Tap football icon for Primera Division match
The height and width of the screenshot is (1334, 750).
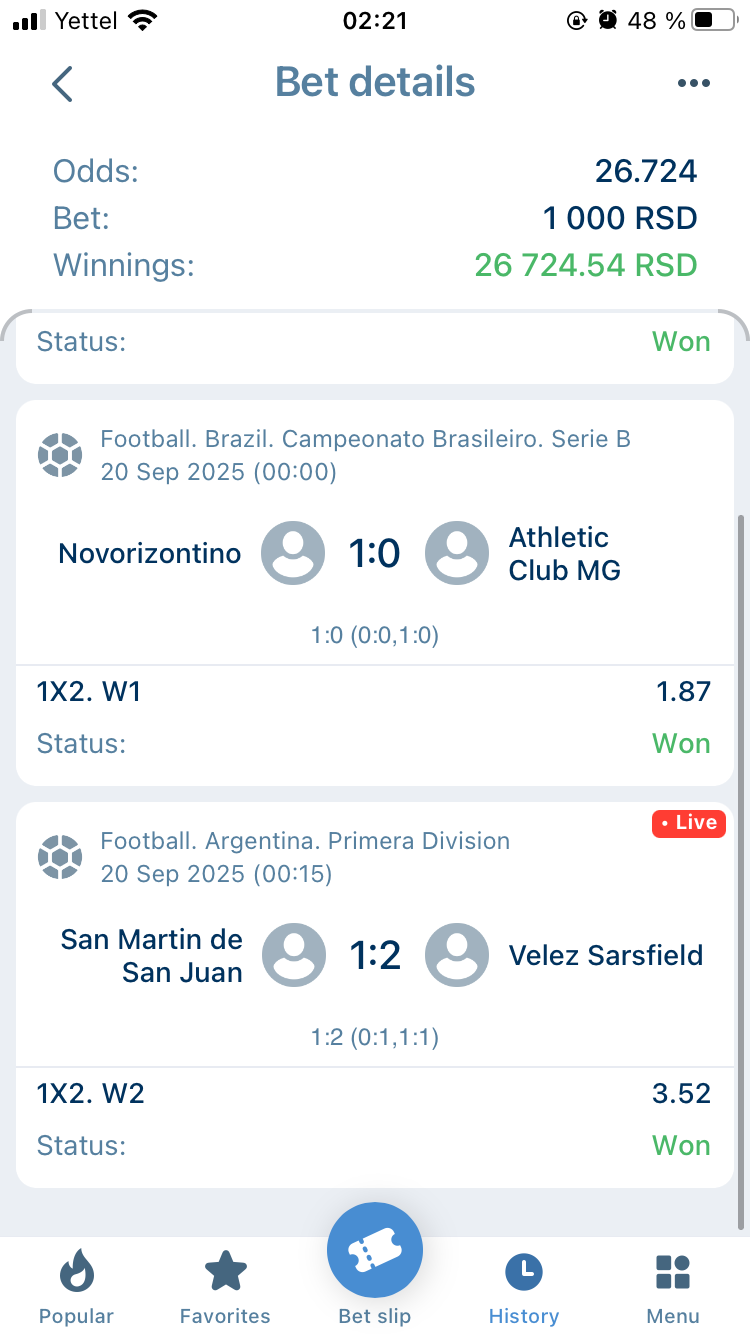60,857
